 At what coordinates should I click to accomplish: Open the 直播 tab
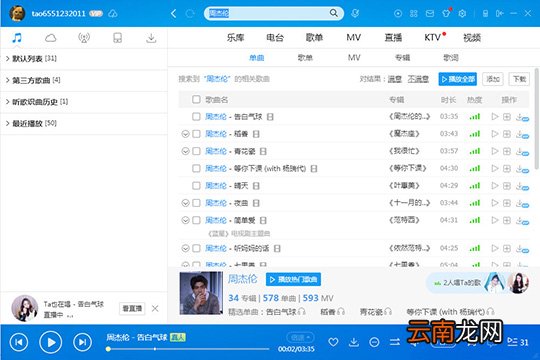point(393,37)
